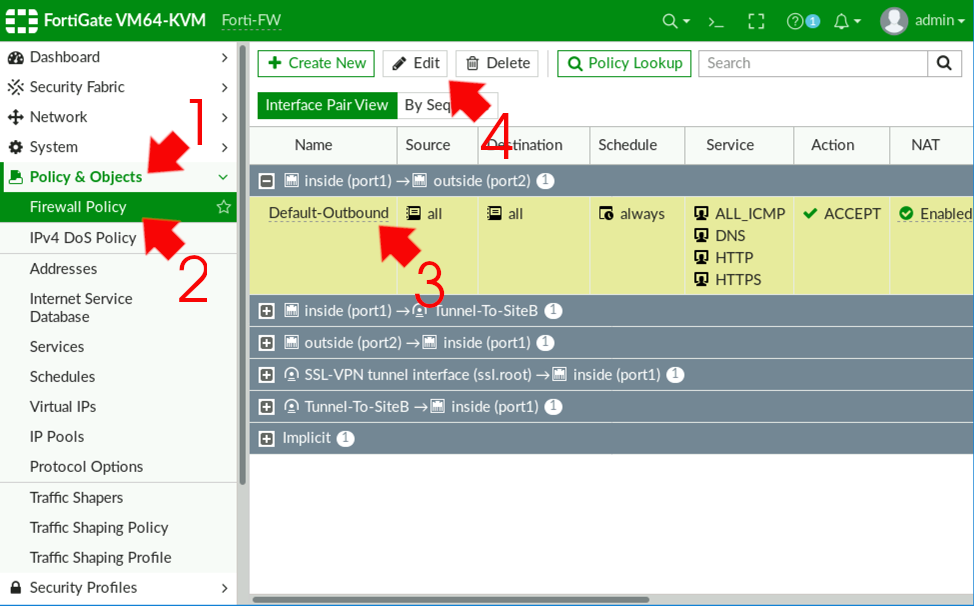Click the Network arrows icon
The height and width of the screenshot is (606, 974).
click(16, 117)
